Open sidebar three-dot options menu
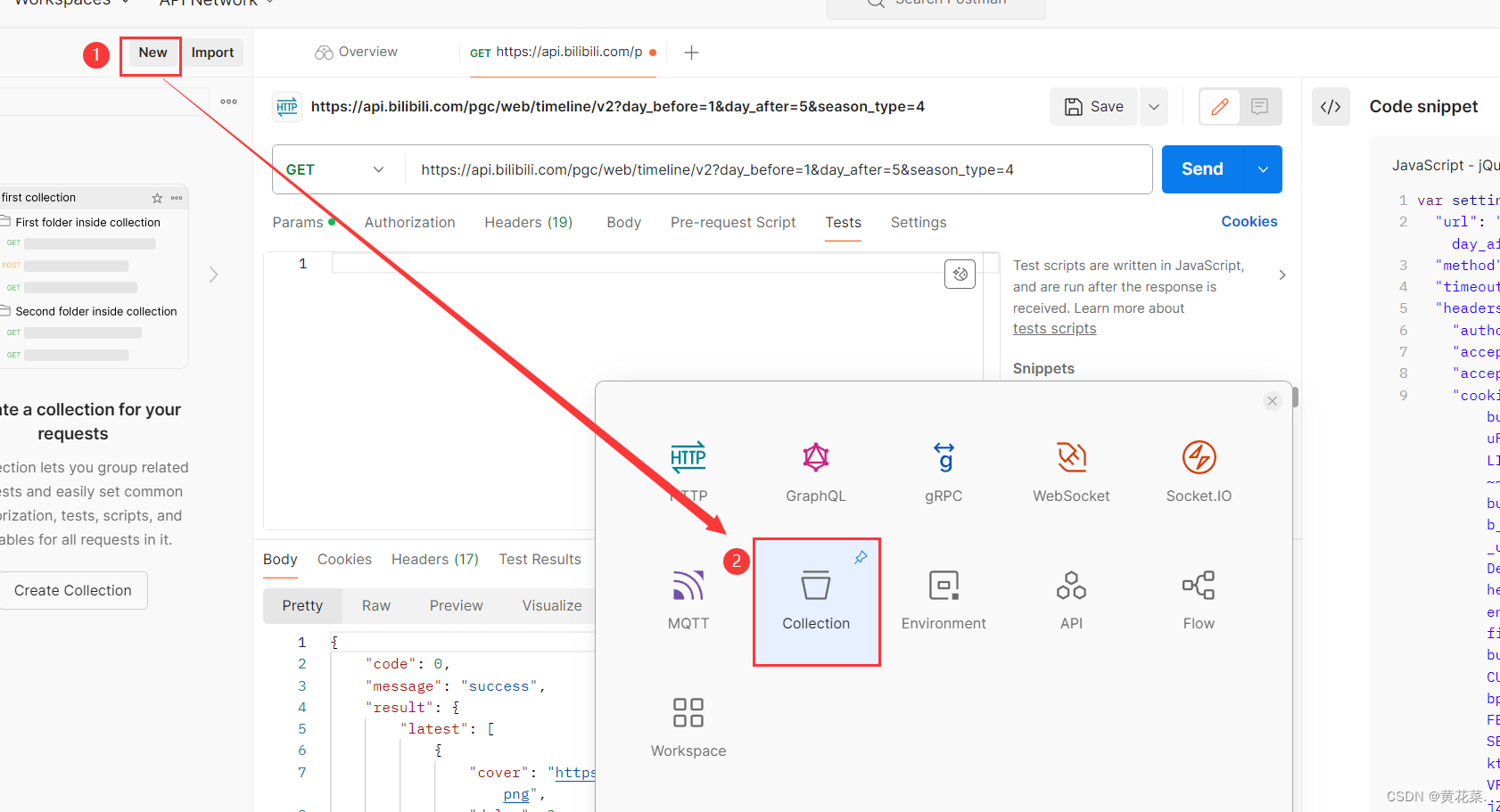This screenshot has height=812, width=1500. click(229, 102)
